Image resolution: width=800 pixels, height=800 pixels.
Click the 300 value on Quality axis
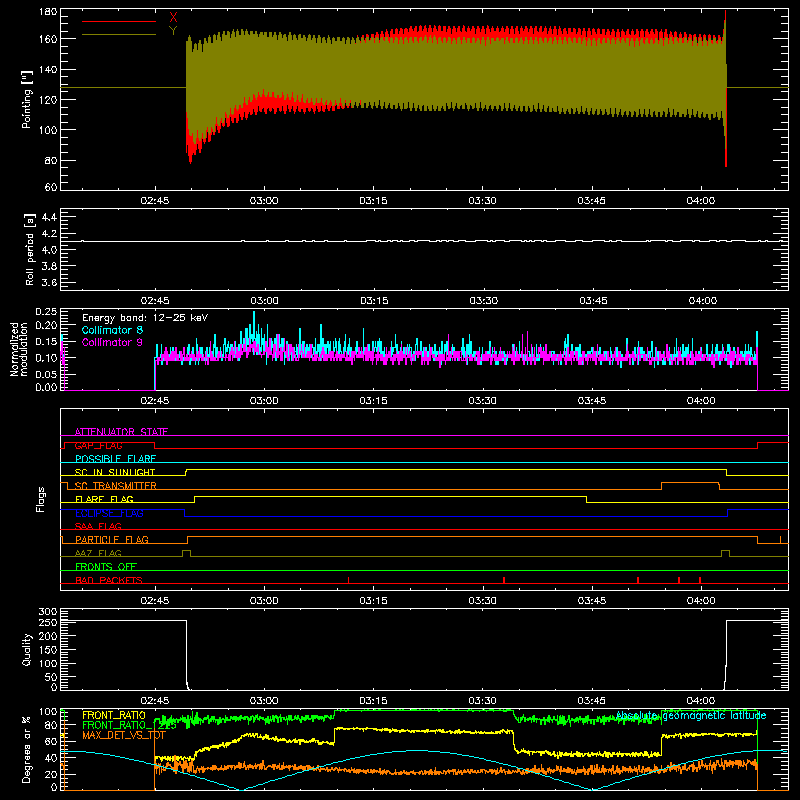click(48, 612)
